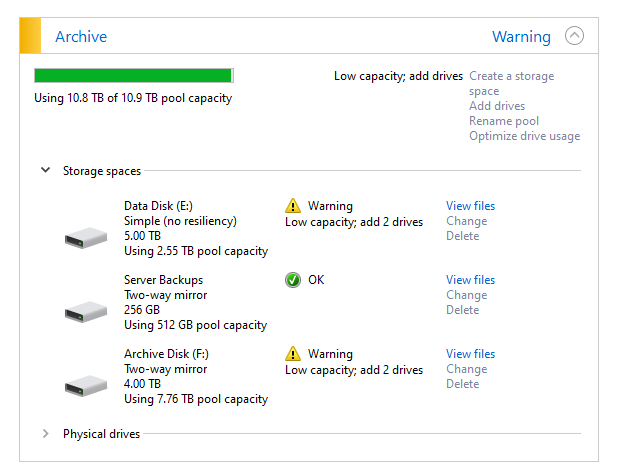The width and height of the screenshot is (618, 476).
Task: Click Delete for Data Disk (E:)
Action: coord(463,236)
